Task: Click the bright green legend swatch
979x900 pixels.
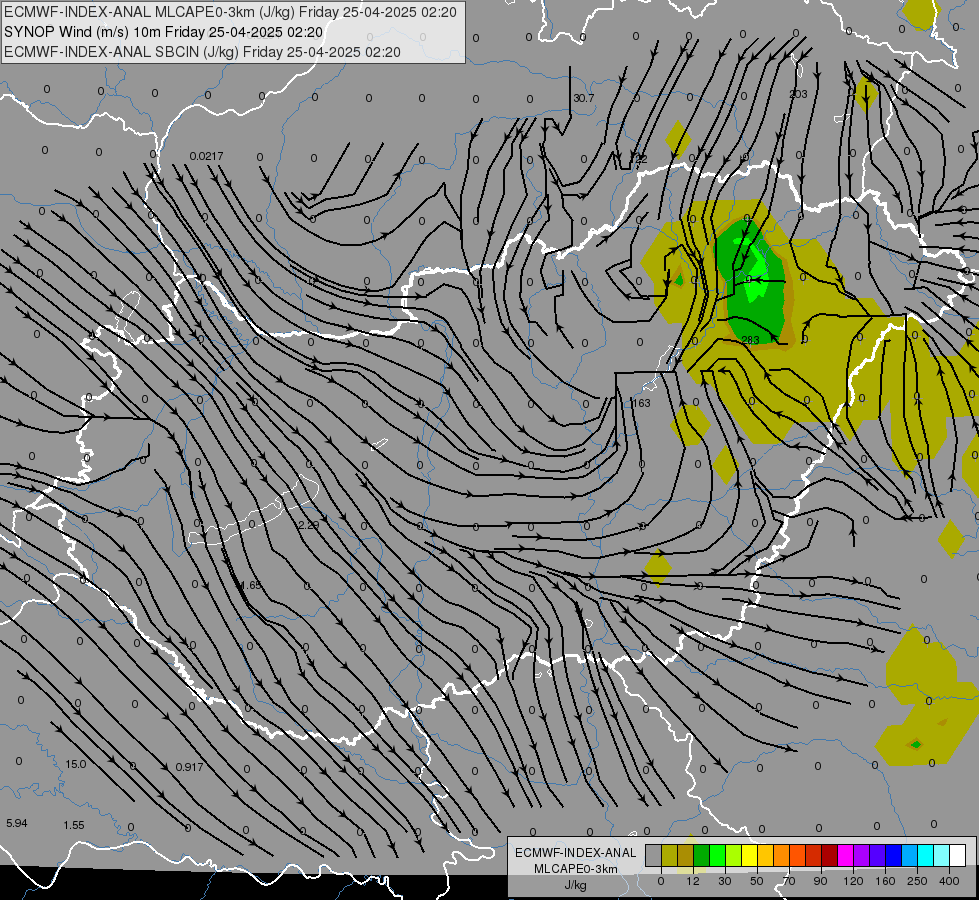Action: click(x=717, y=855)
